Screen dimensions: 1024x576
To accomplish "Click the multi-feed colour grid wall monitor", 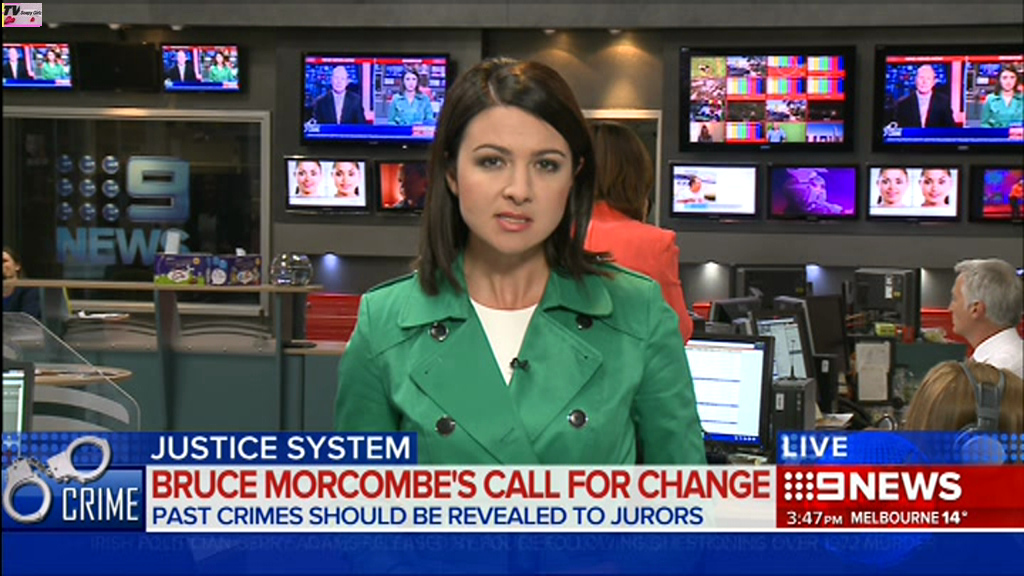I will pyautogui.click(x=767, y=98).
